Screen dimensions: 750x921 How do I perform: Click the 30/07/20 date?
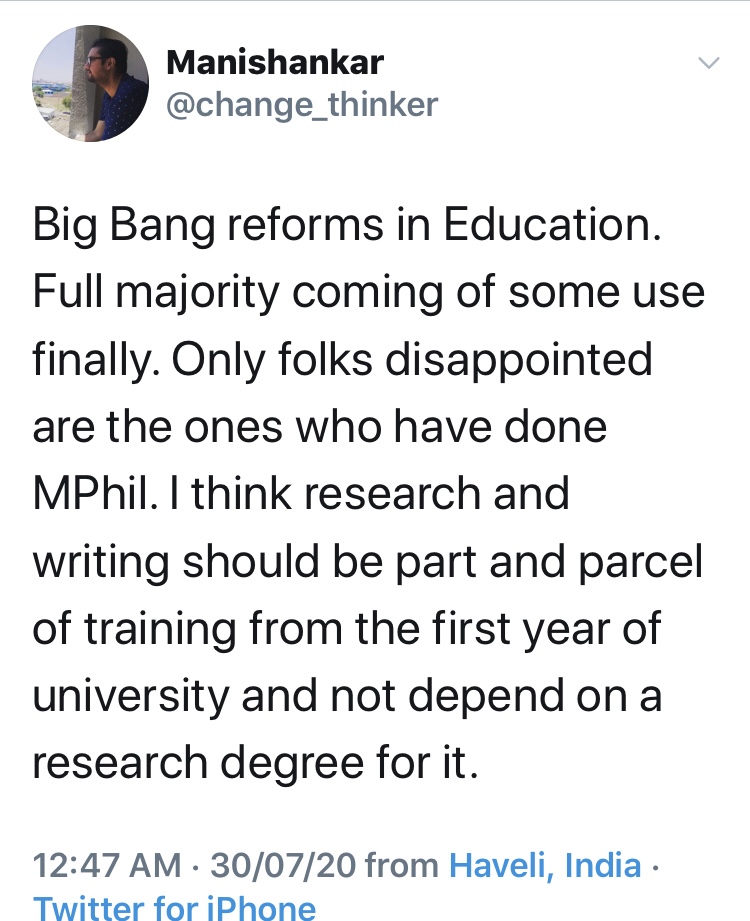283,865
